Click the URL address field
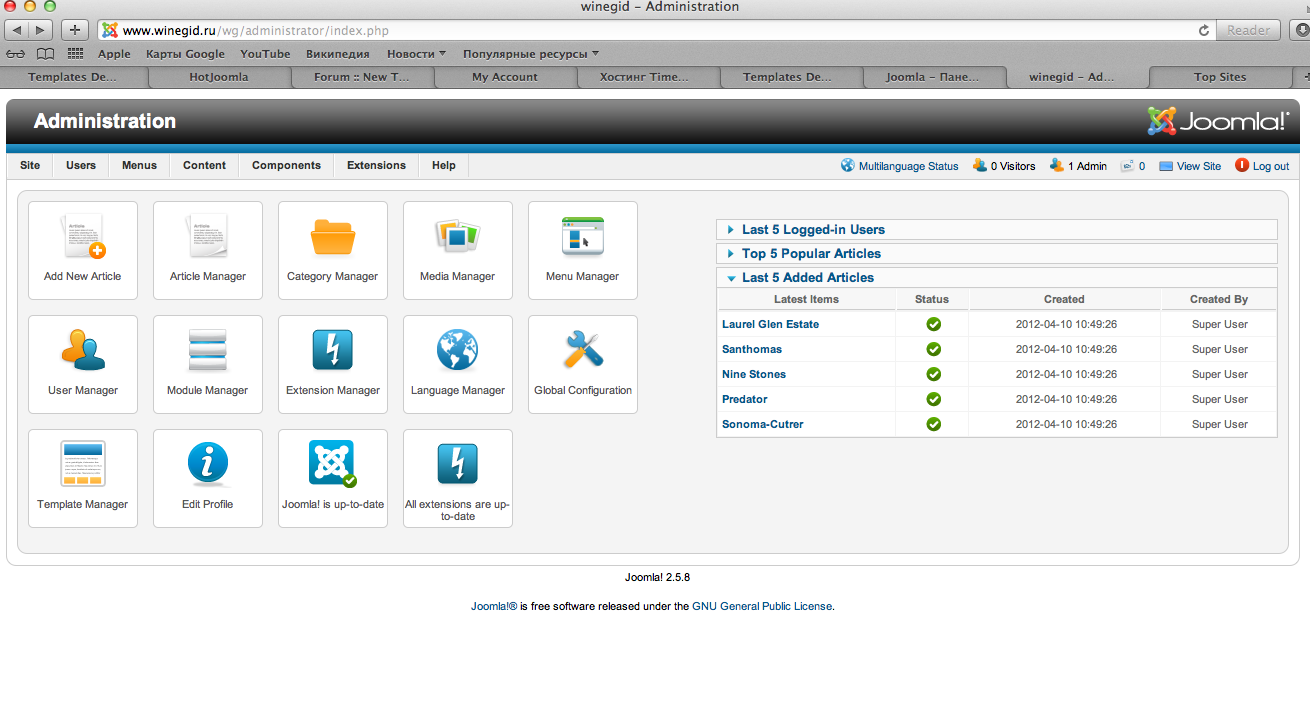The image size is (1310, 716). coord(655,31)
